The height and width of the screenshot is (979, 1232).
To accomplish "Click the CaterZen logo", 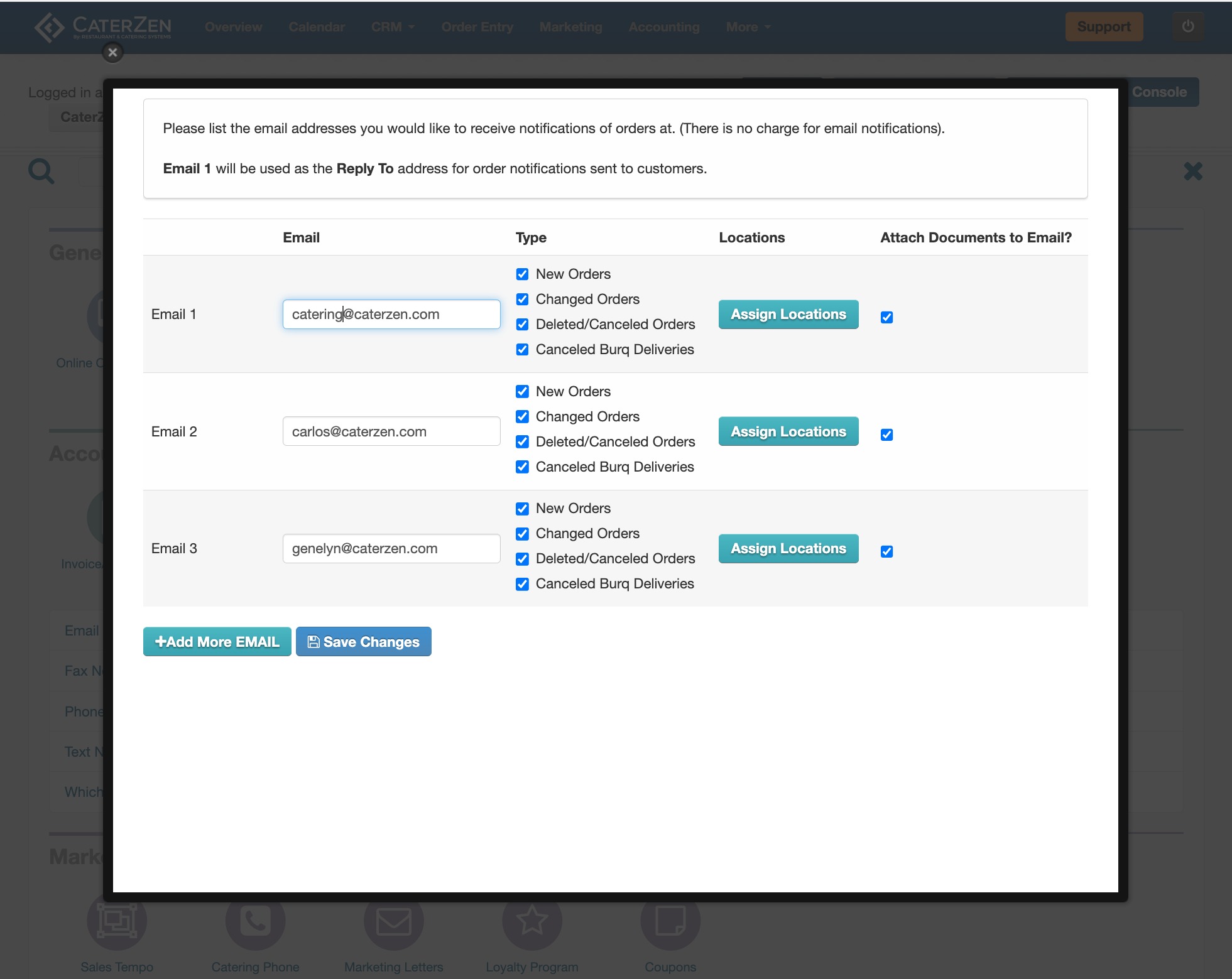I will (103, 27).
